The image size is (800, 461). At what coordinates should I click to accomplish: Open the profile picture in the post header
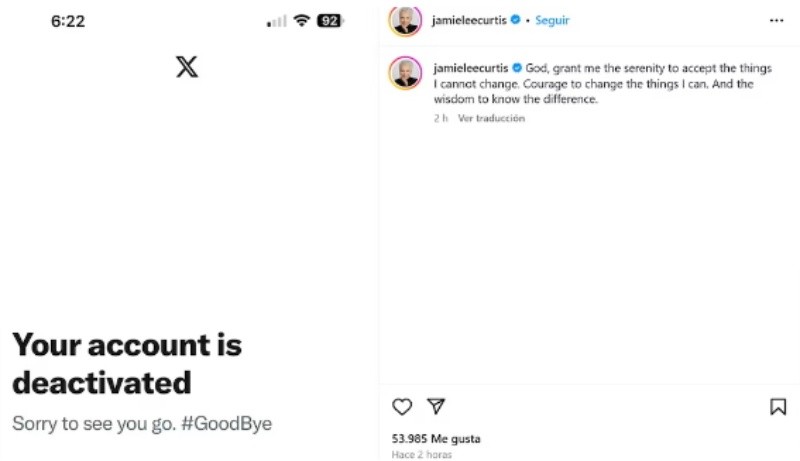coord(405,20)
